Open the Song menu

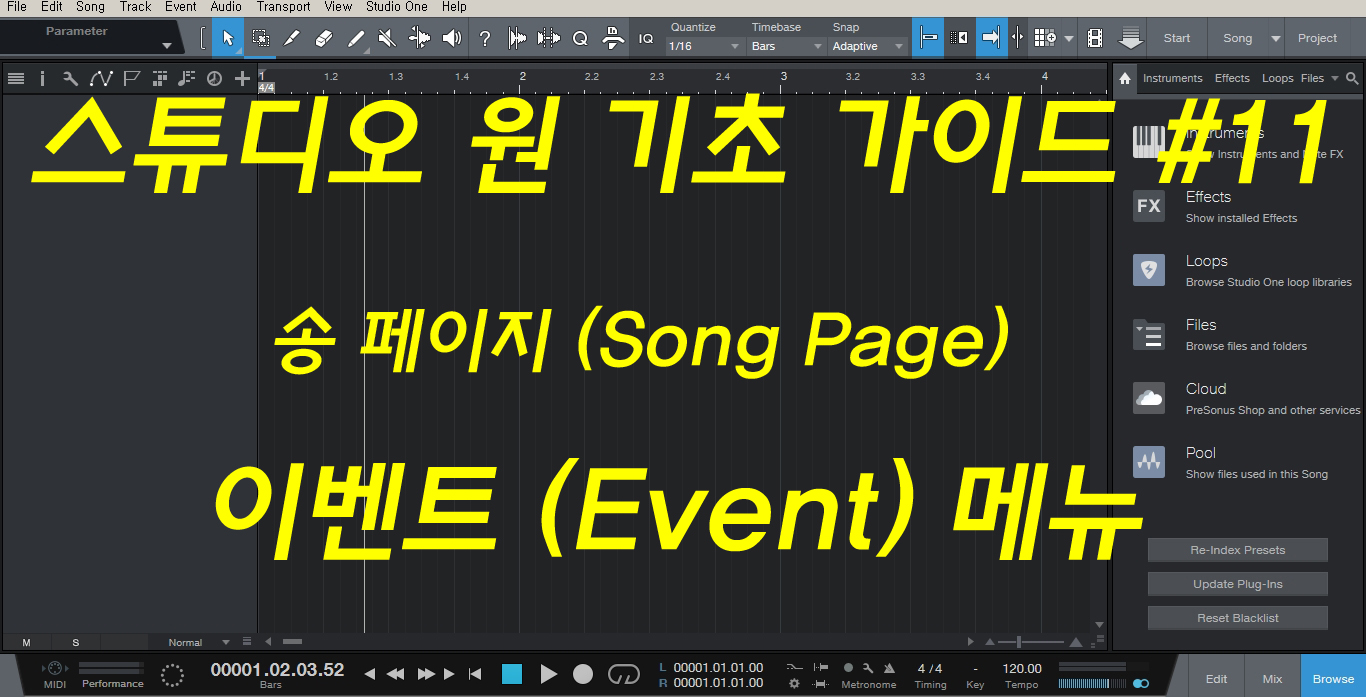coord(90,6)
